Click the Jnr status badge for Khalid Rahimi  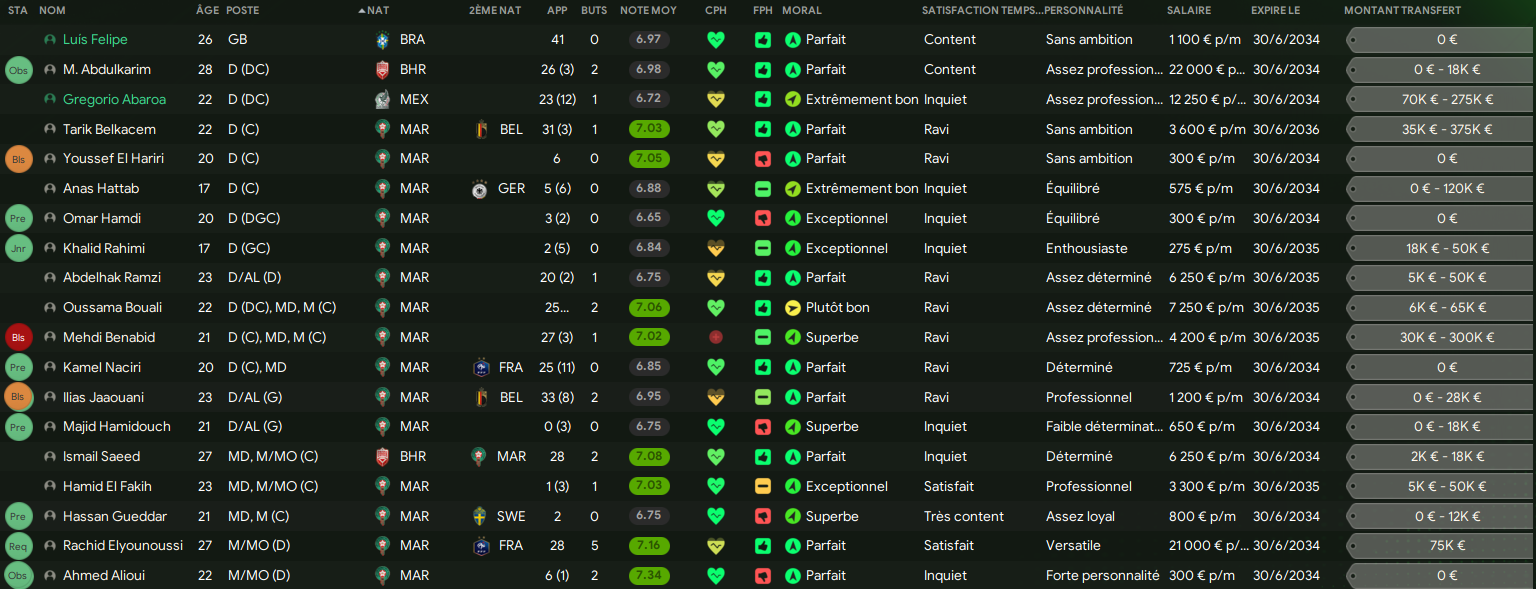click(18, 249)
